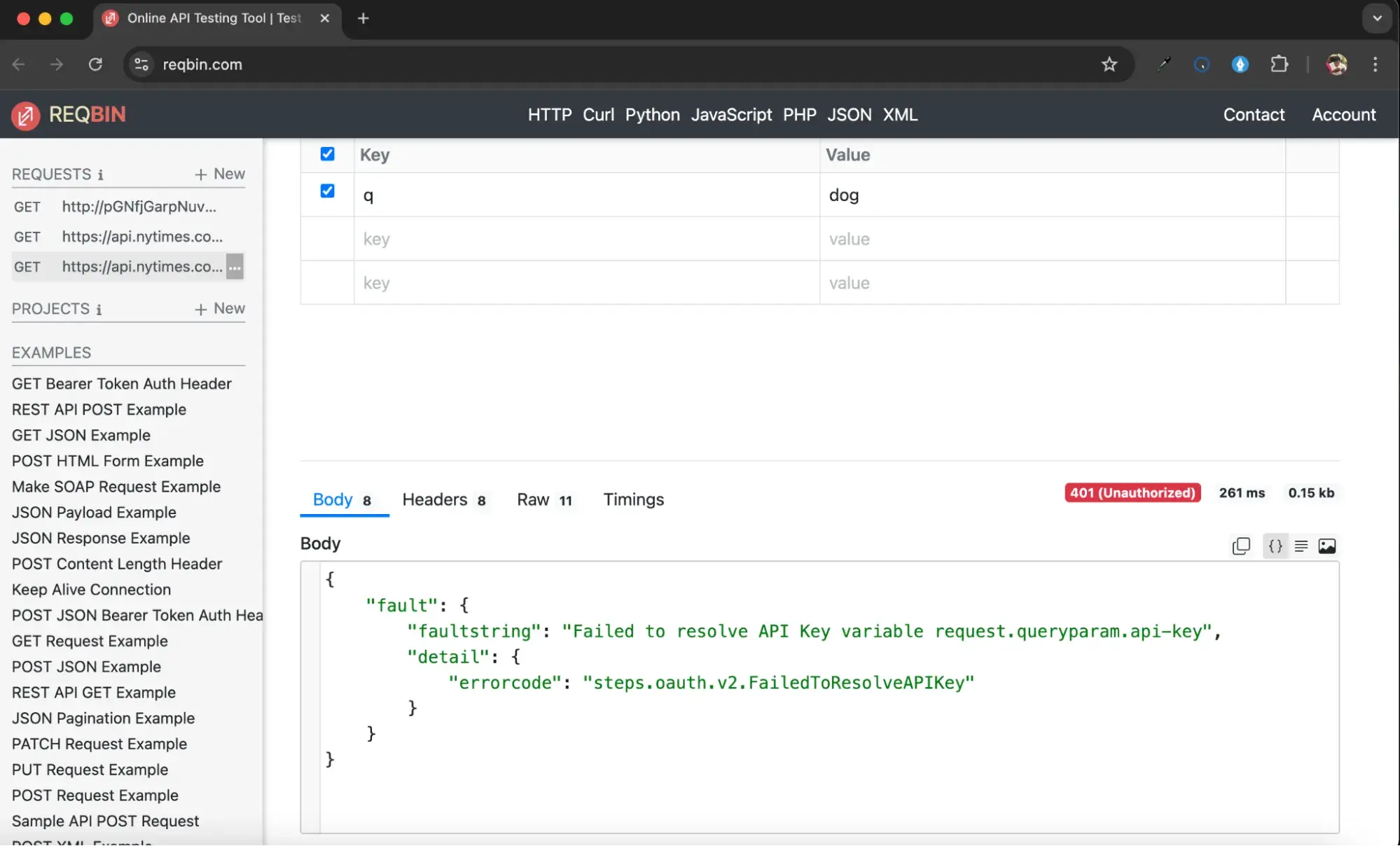This screenshot has height=846, width=1400.
Task: Select the http://pGNfjGarpNuv request
Action: (129, 207)
